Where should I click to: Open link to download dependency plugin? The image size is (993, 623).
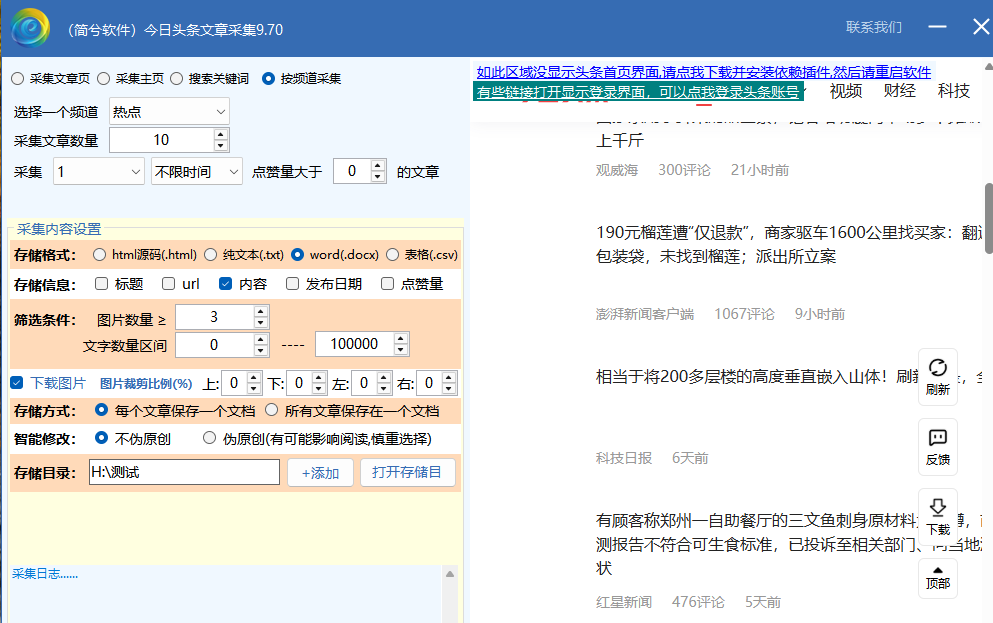click(704, 72)
